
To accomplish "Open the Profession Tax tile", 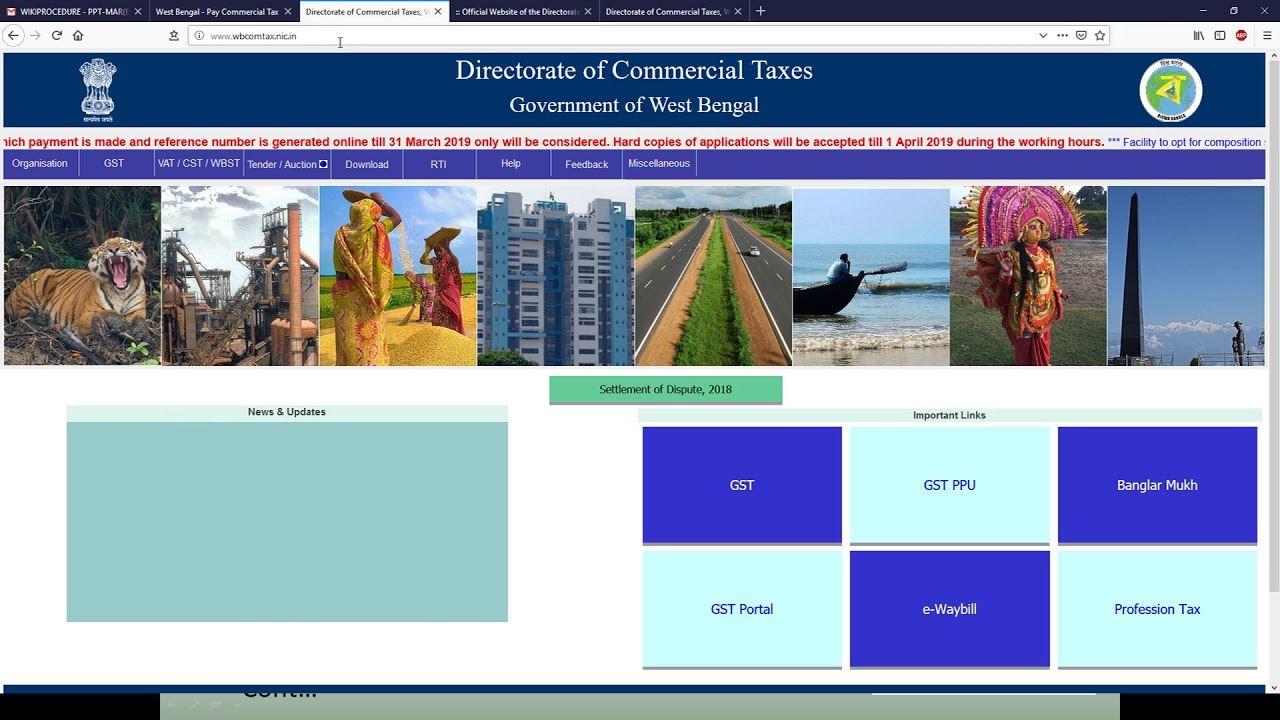I will [1157, 609].
